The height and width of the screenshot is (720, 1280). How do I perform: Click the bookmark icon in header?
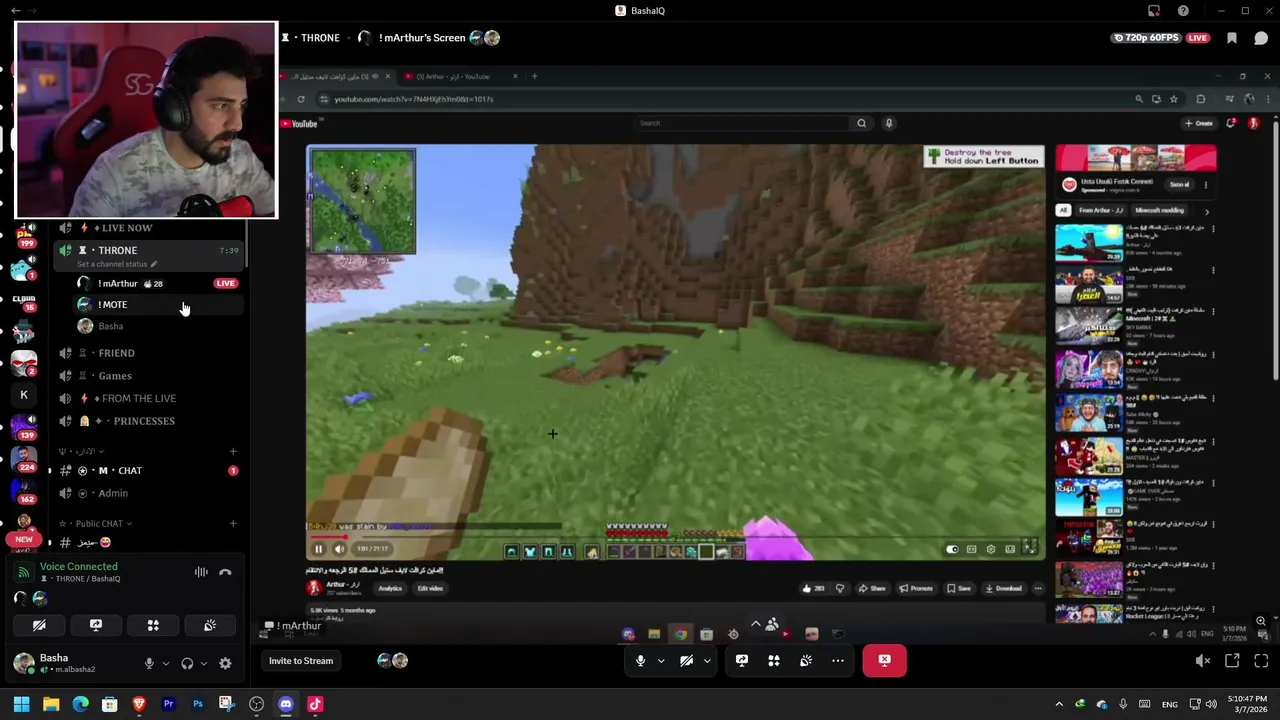1232,38
